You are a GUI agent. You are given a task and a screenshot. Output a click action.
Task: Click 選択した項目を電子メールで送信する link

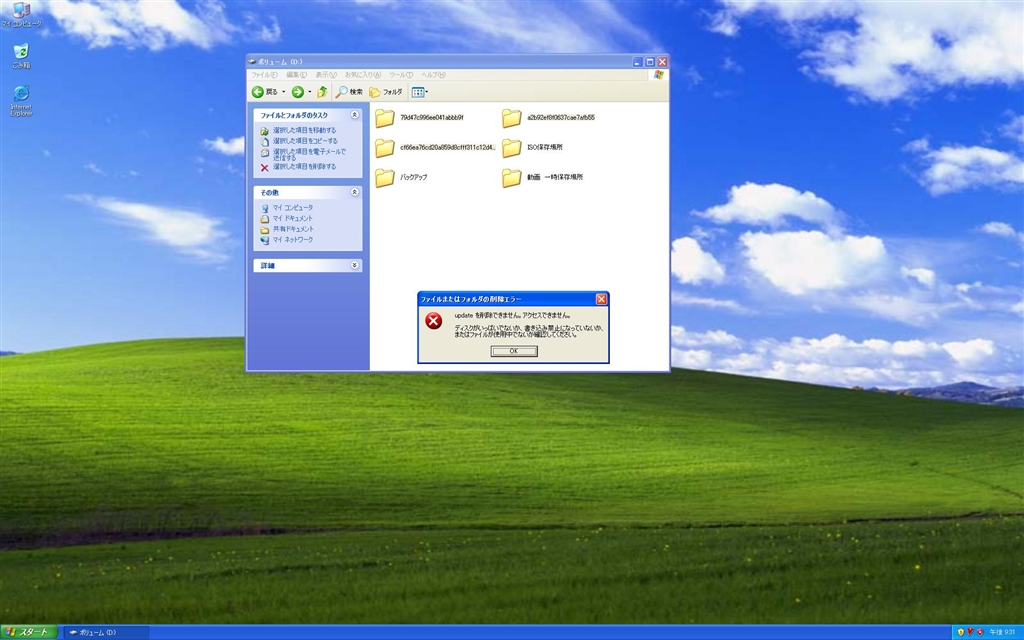(309, 154)
